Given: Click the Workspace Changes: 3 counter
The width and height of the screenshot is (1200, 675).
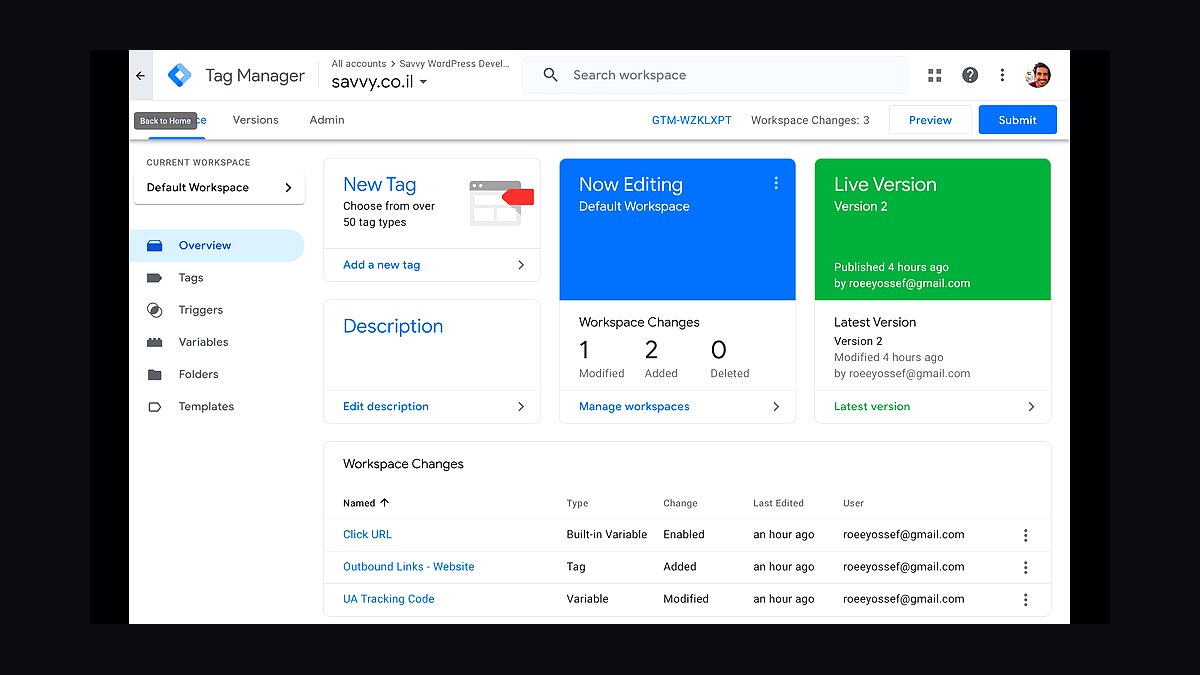Looking at the screenshot, I should point(810,120).
